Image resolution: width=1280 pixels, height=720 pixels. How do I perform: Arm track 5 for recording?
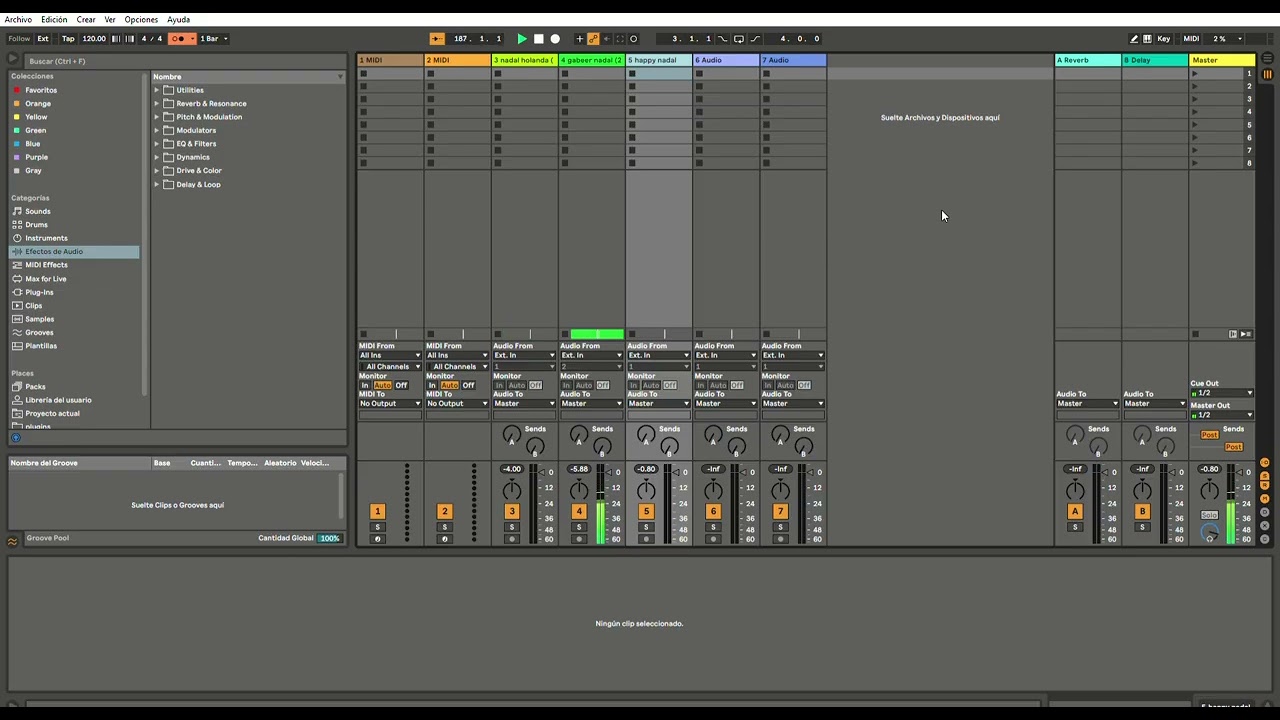646,539
